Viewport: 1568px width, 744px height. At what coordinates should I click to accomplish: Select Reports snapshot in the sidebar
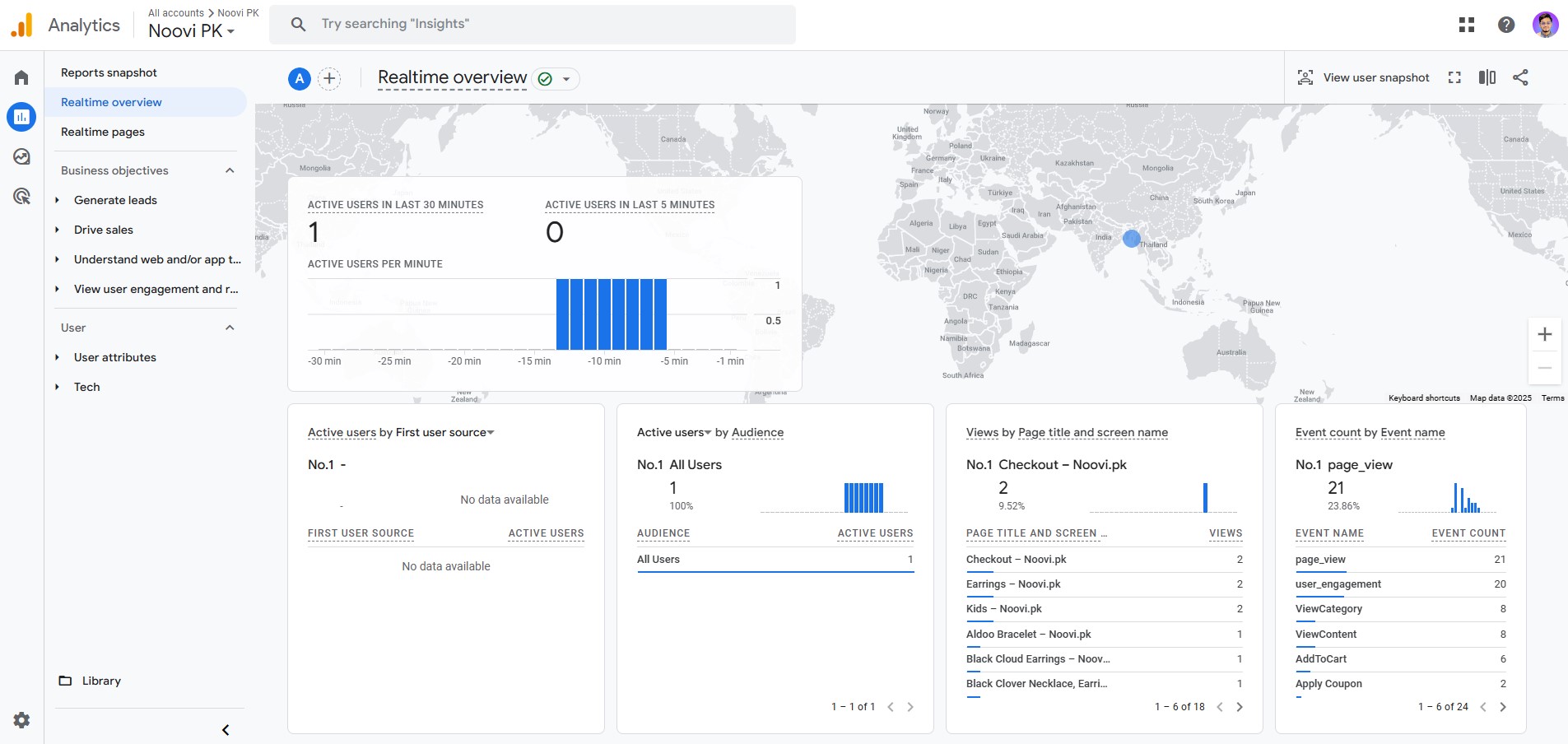coord(109,72)
